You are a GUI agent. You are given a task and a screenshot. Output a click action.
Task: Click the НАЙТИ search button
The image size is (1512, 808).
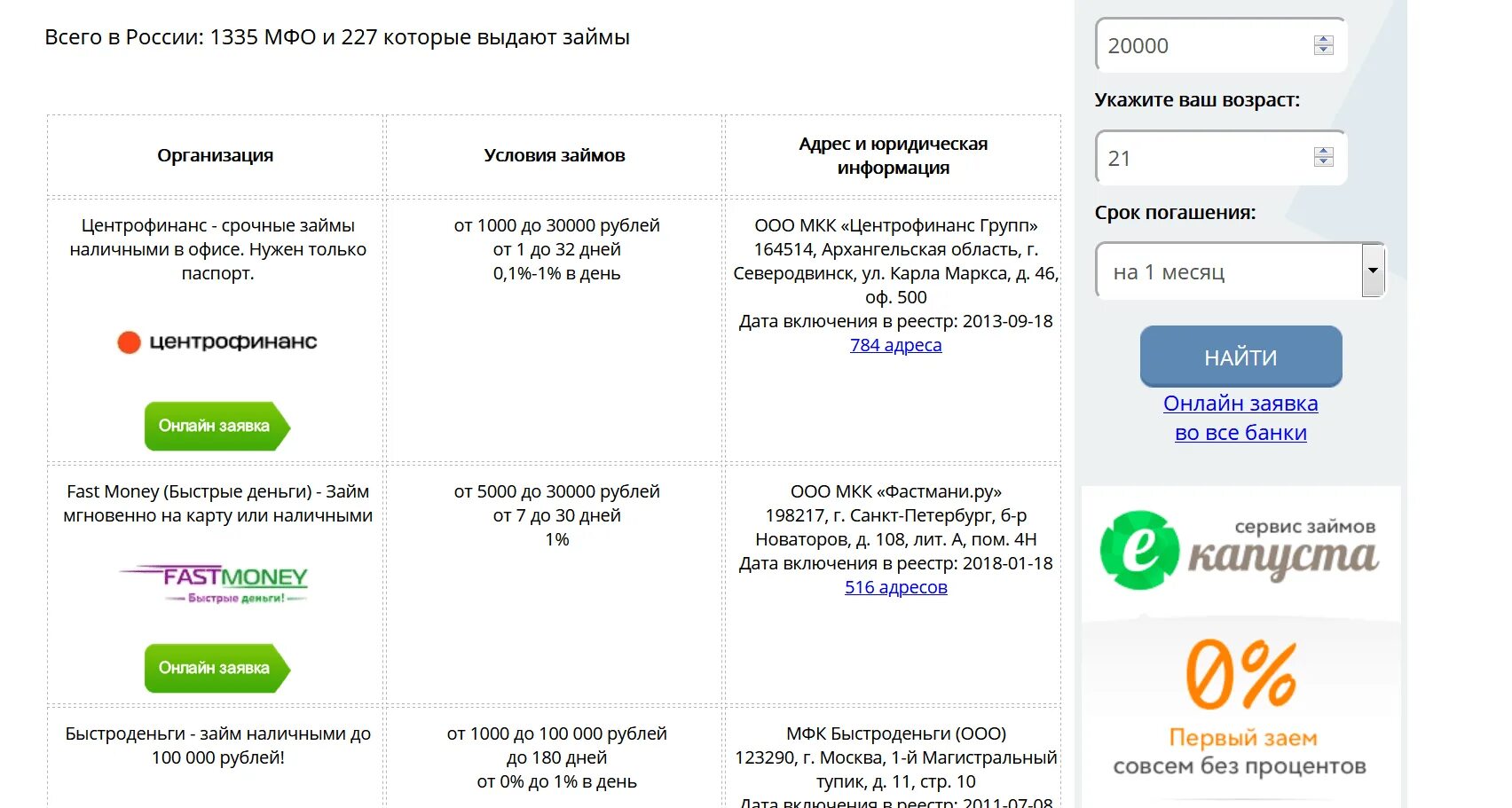tap(1240, 357)
